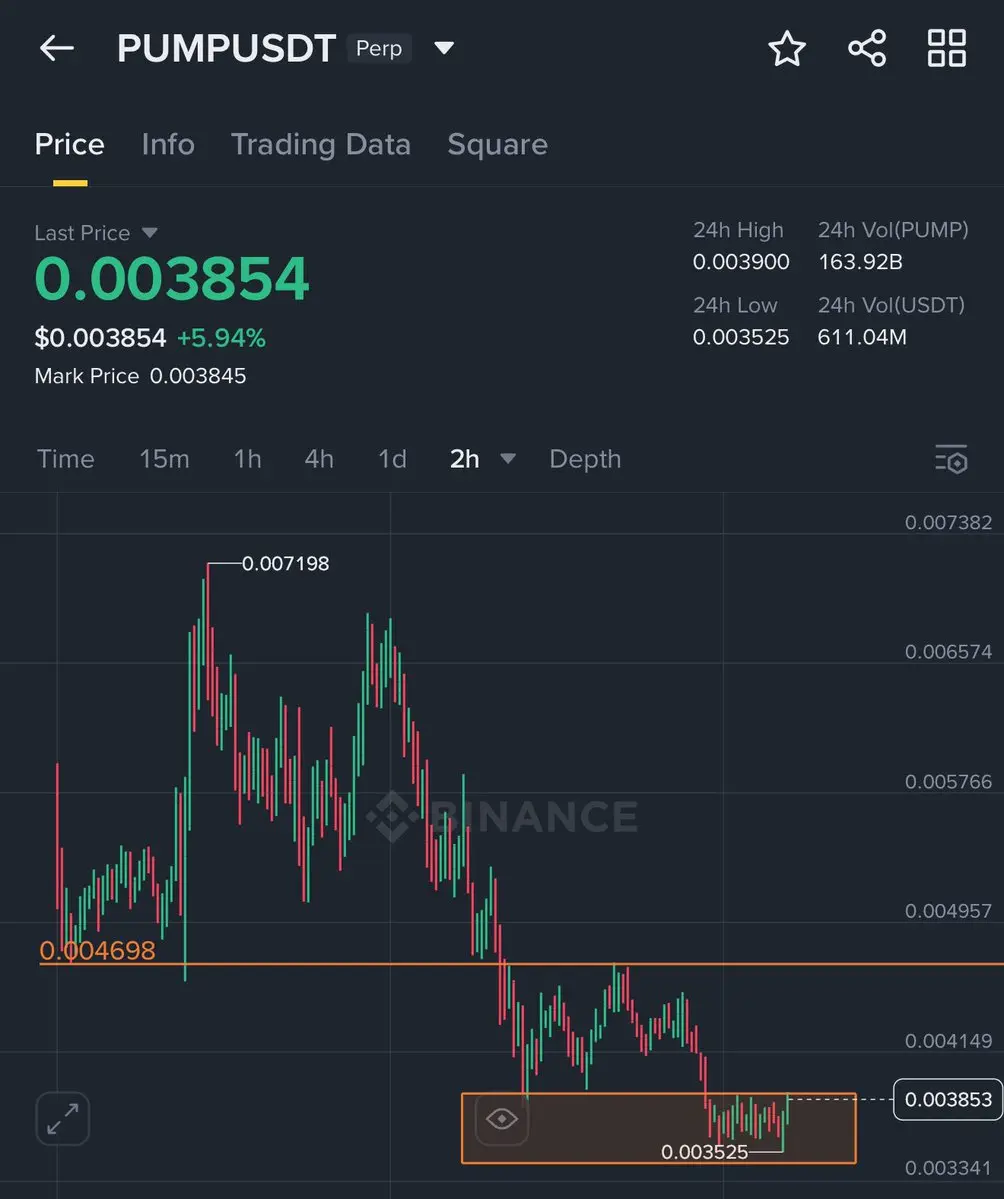The width and height of the screenshot is (1004, 1199).
Task: Open the Trading Data tab
Action: (321, 145)
